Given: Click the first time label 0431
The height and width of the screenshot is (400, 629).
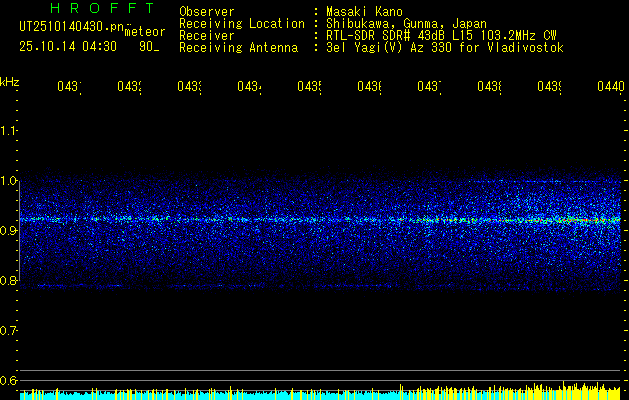Looking at the screenshot, I should point(69,86).
